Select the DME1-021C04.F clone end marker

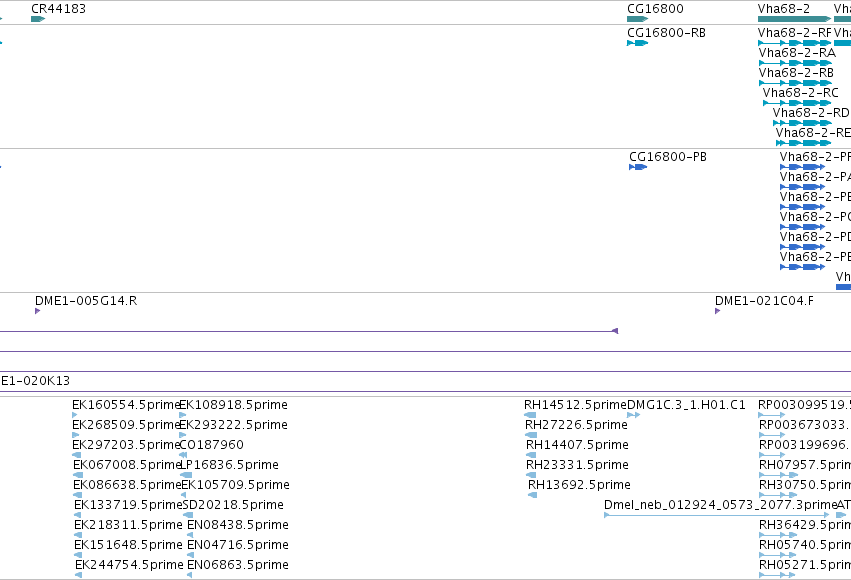(717, 311)
